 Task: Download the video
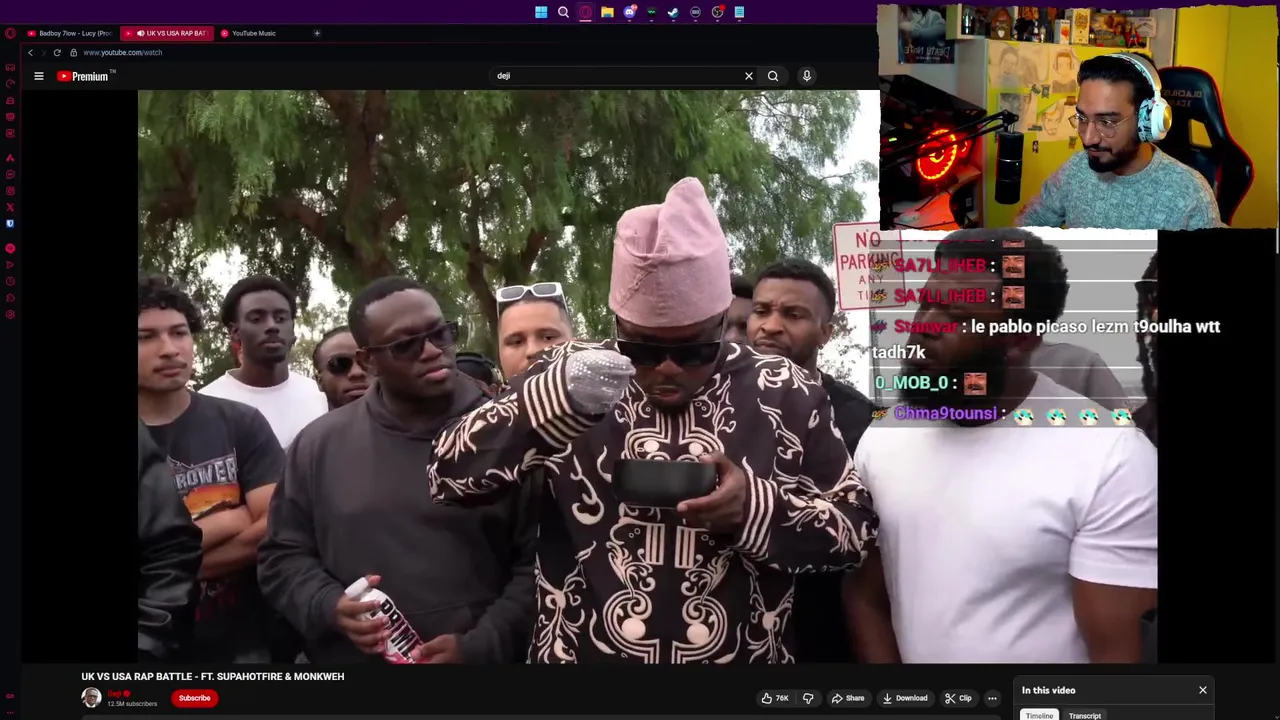[905, 698]
